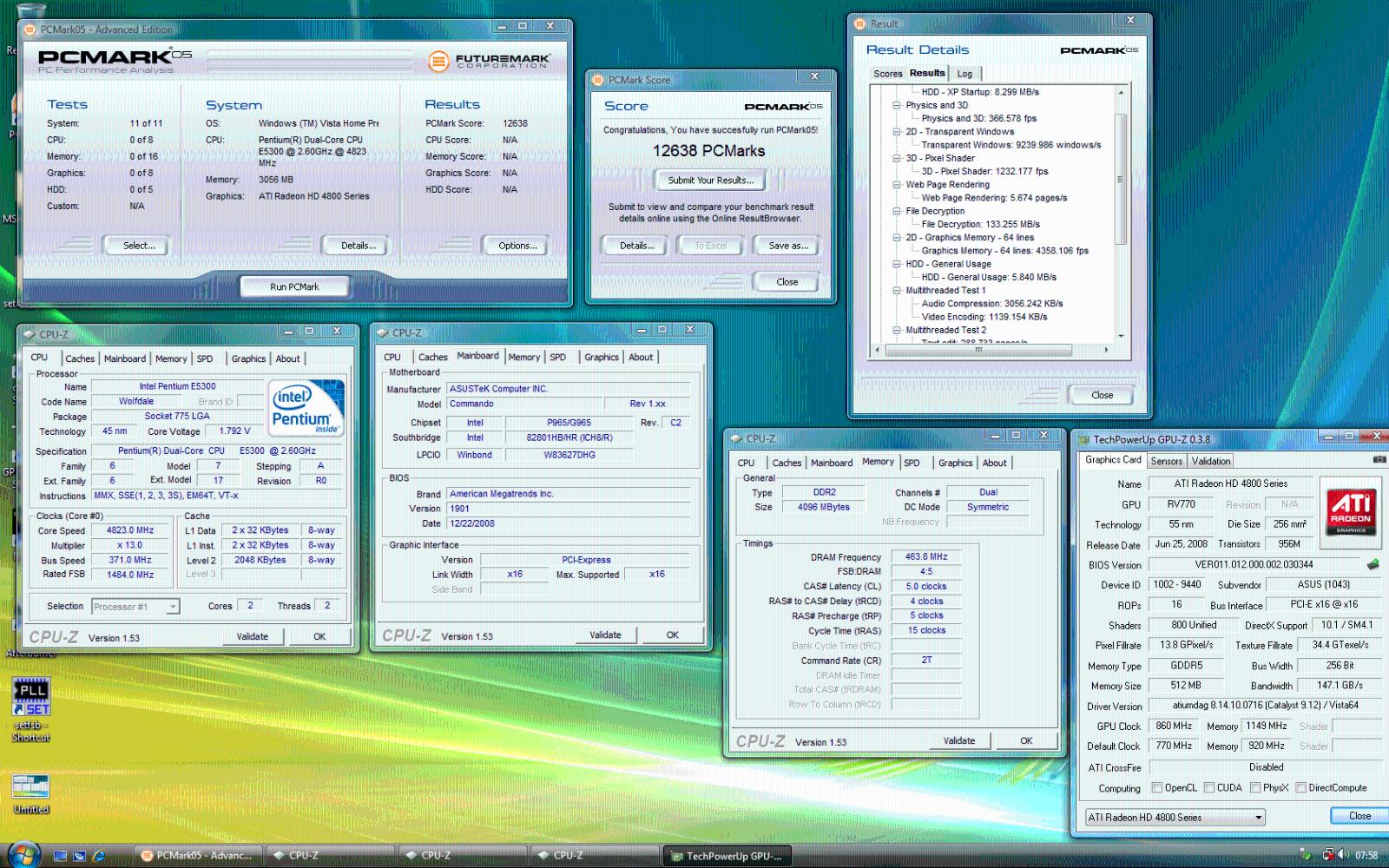Click Validate in the Memory CPU-Z window
Viewport: 1389px width, 868px height.
(x=958, y=740)
